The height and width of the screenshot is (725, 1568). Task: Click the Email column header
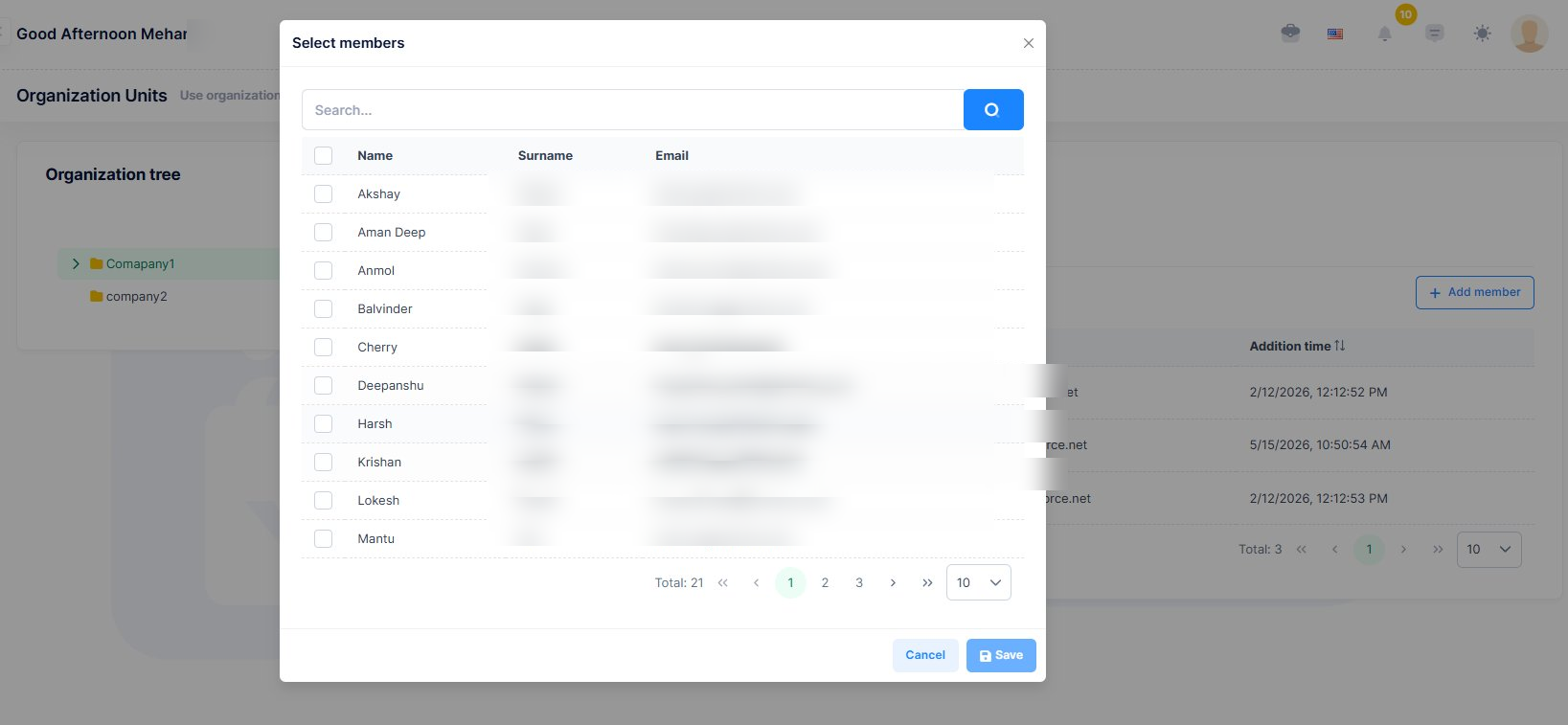(x=671, y=155)
